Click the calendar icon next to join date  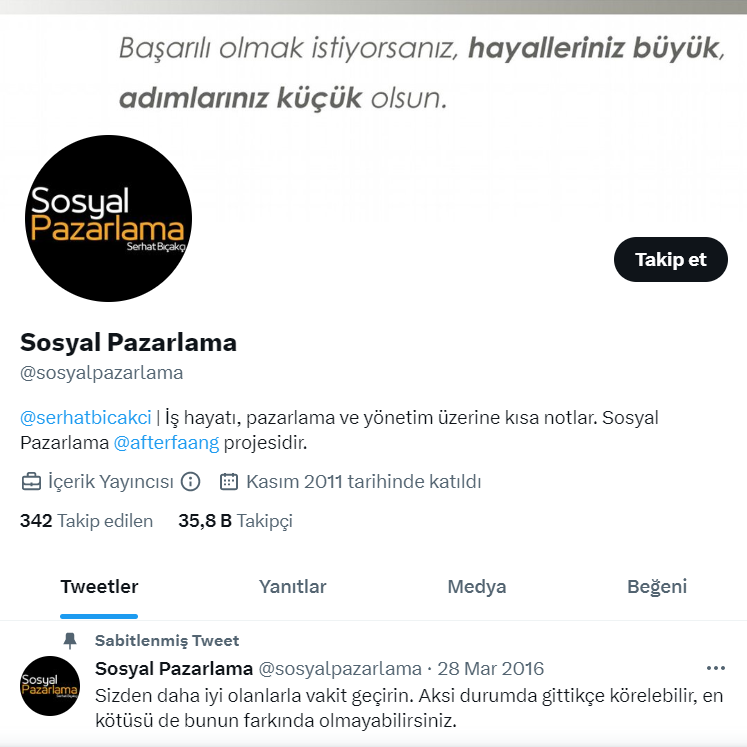pos(229,482)
